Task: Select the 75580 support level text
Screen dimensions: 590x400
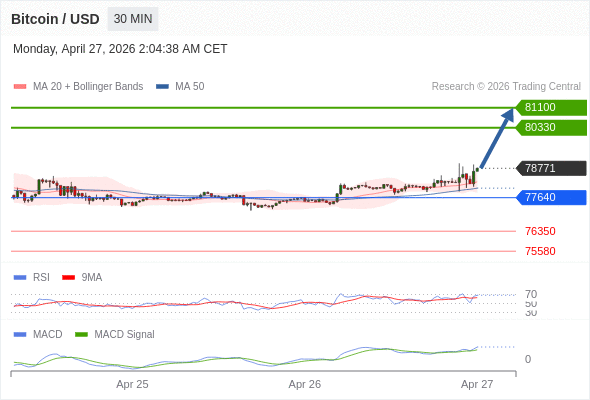Action: click(540, 251)
